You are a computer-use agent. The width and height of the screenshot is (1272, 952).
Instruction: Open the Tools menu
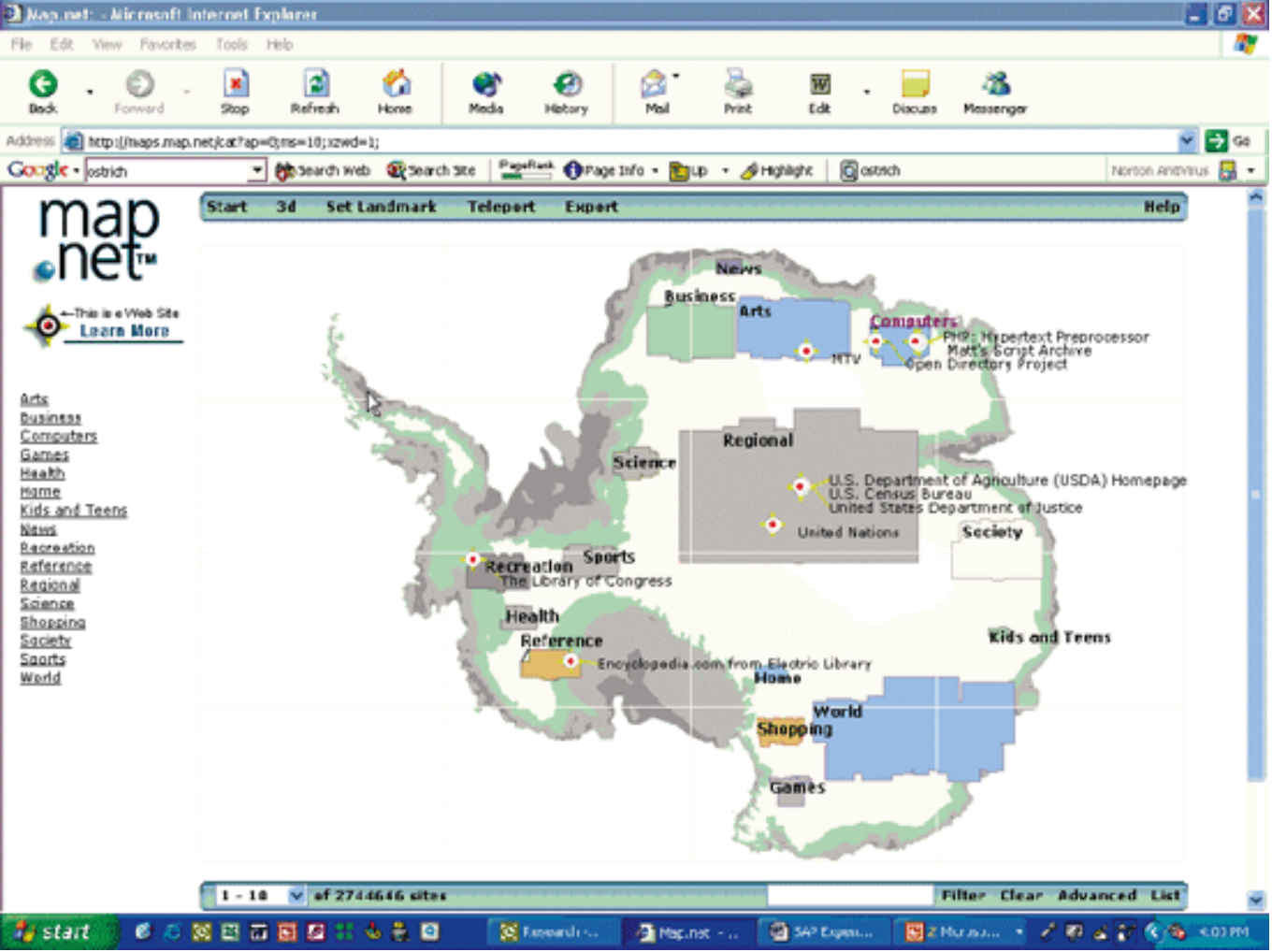(x=231, y=44)
